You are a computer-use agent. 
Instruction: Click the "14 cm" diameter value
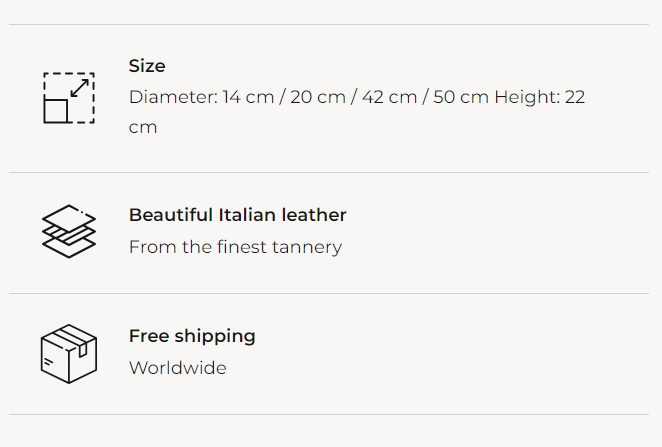(246, 97)
